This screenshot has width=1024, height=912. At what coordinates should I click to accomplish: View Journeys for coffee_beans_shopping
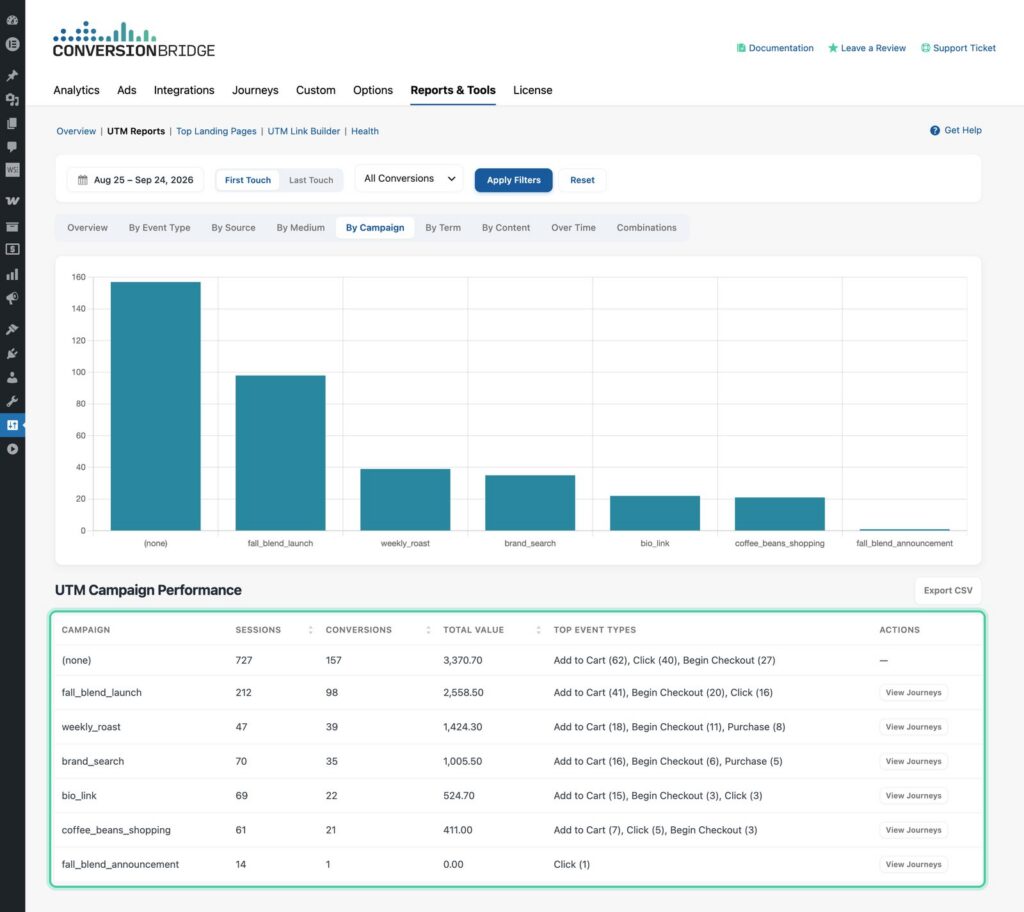(913, 830)
